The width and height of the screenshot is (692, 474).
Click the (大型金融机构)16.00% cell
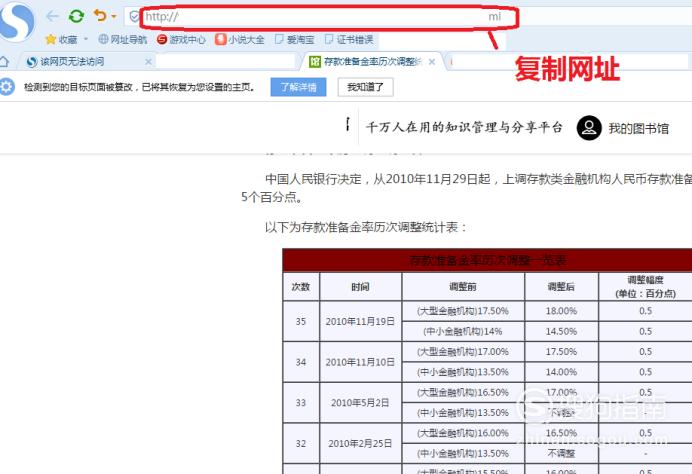coord(463,433)
